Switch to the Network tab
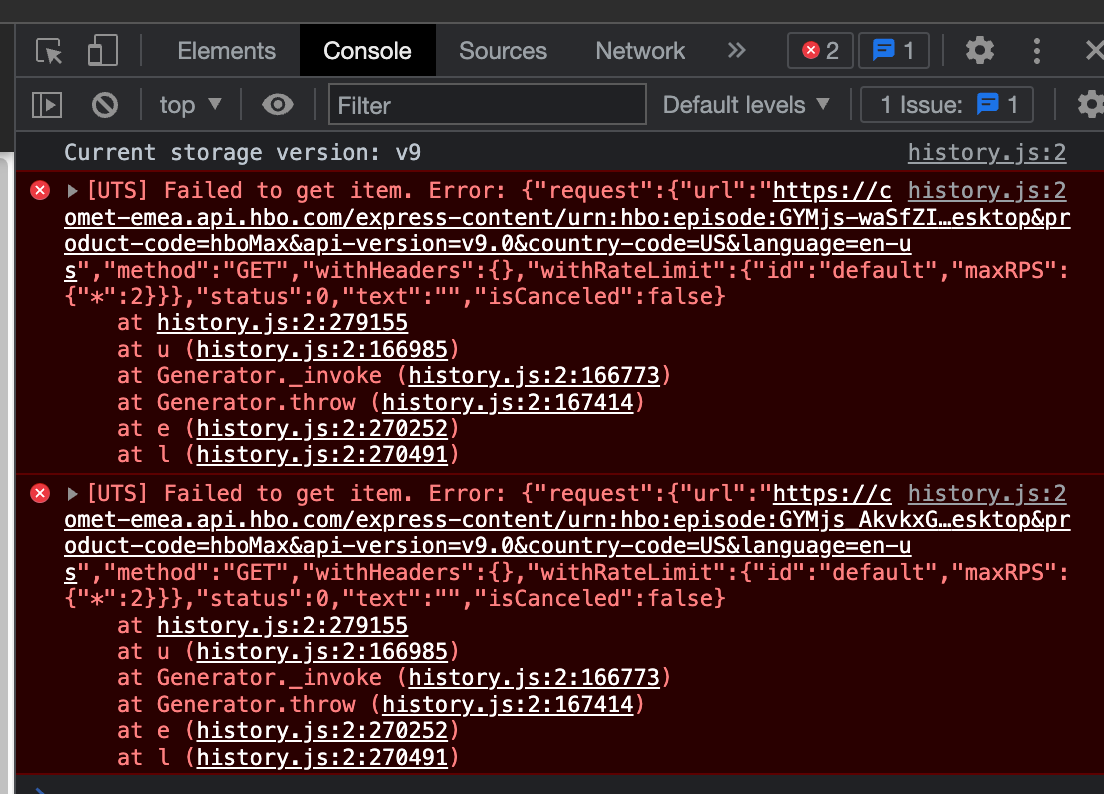Viewport: 1104px width, 794px height. (639, 50)
